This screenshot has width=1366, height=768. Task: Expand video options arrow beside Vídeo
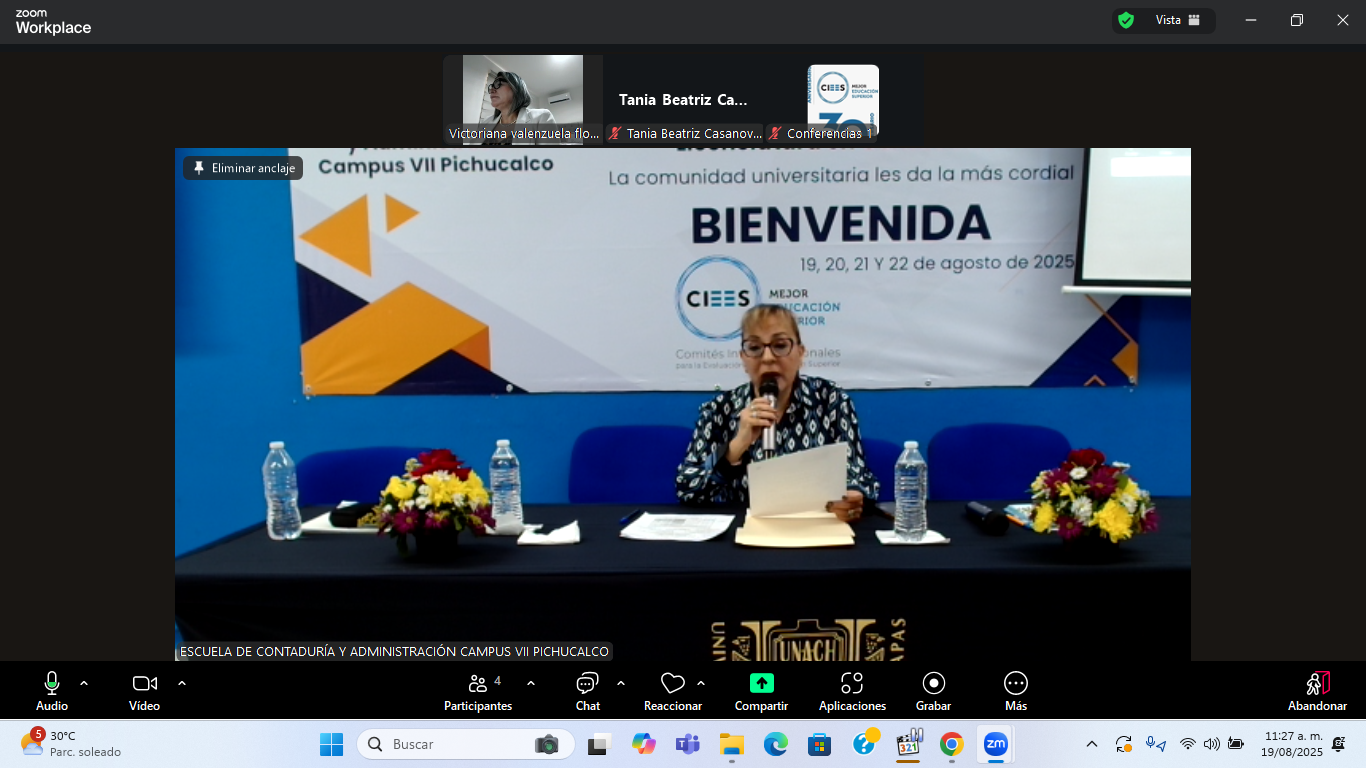[x=182, y=683]
